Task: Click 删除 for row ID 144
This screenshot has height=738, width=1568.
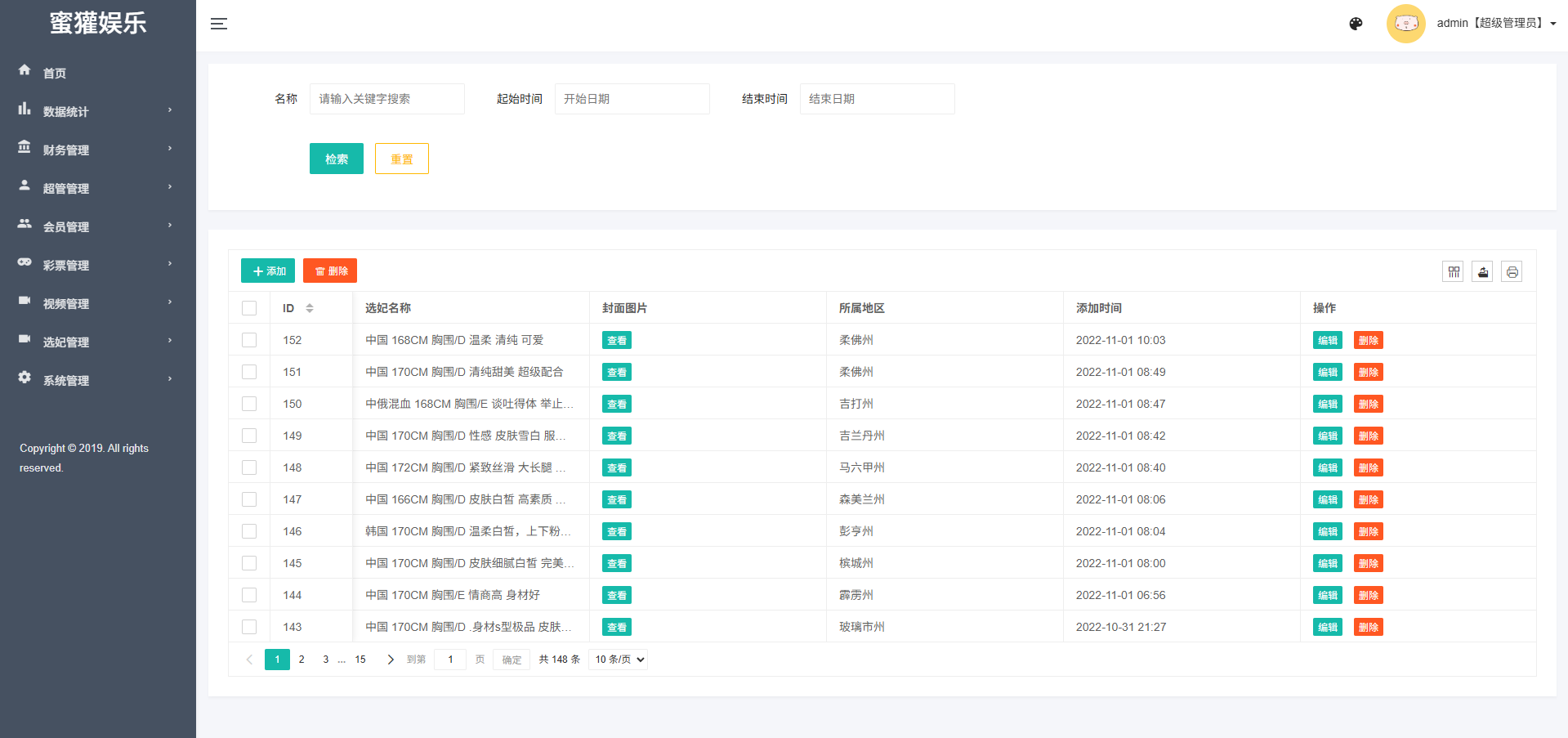Action: (1369, 595)
